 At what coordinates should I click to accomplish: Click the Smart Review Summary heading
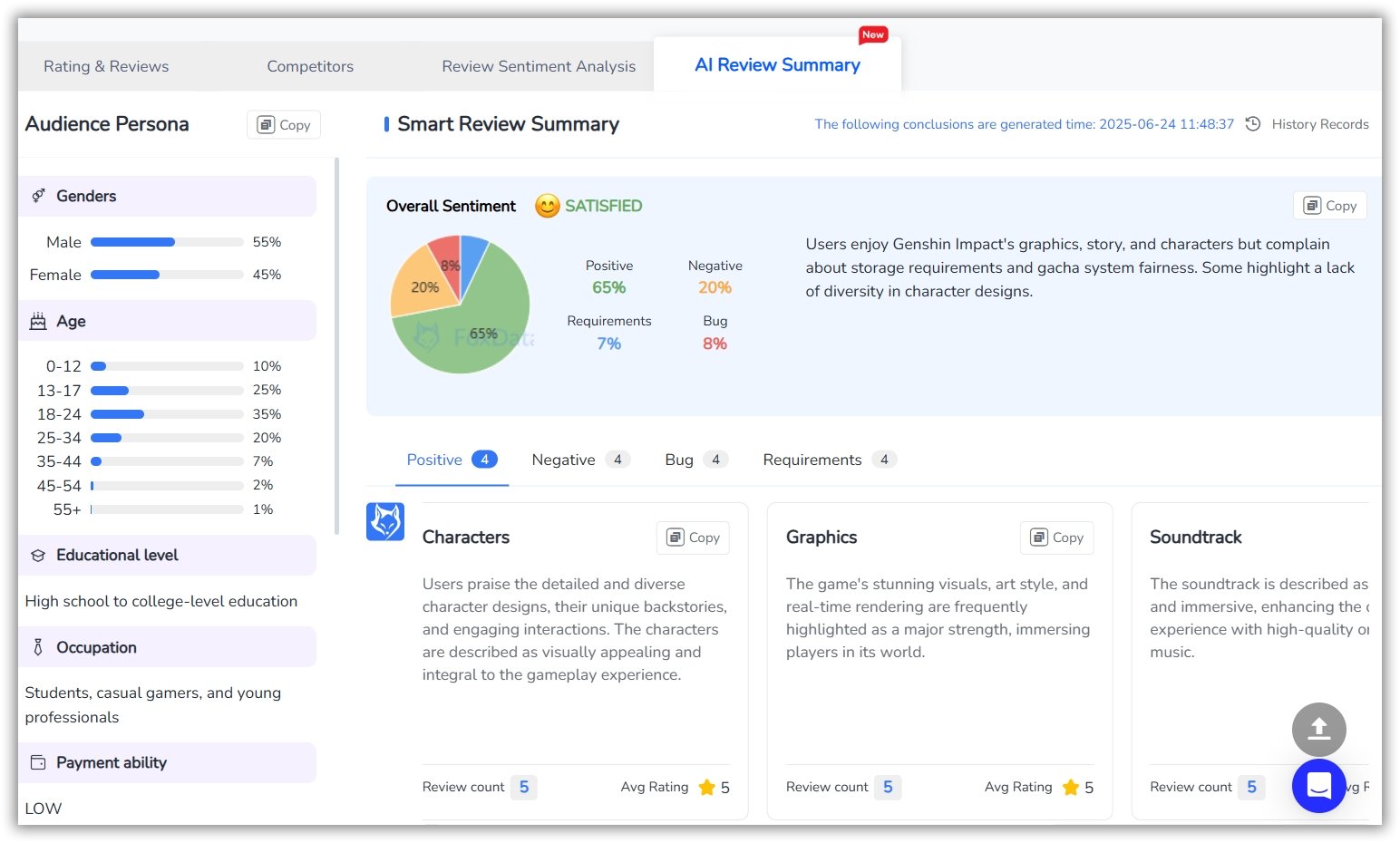[508, 124]
